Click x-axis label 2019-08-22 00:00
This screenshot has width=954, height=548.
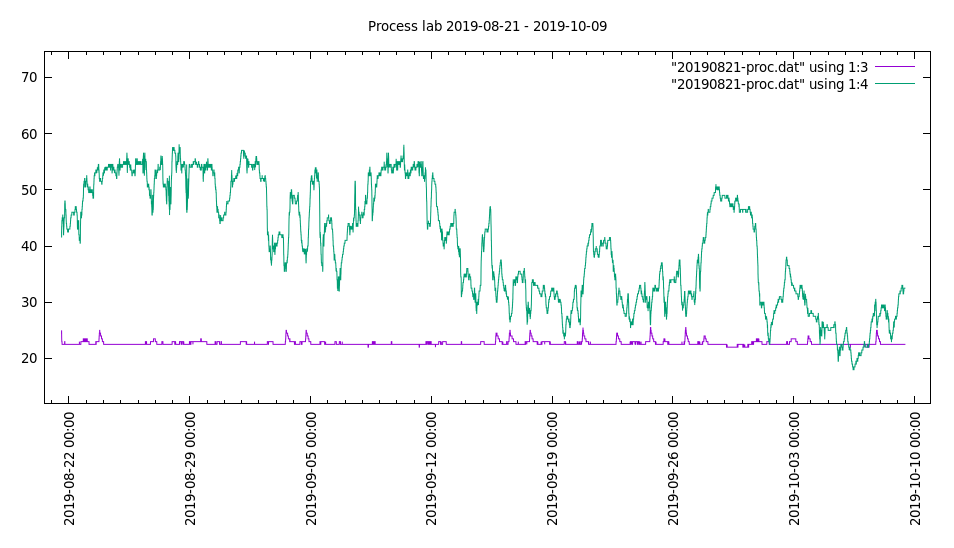pyautogui.click(x=69, y=468)
